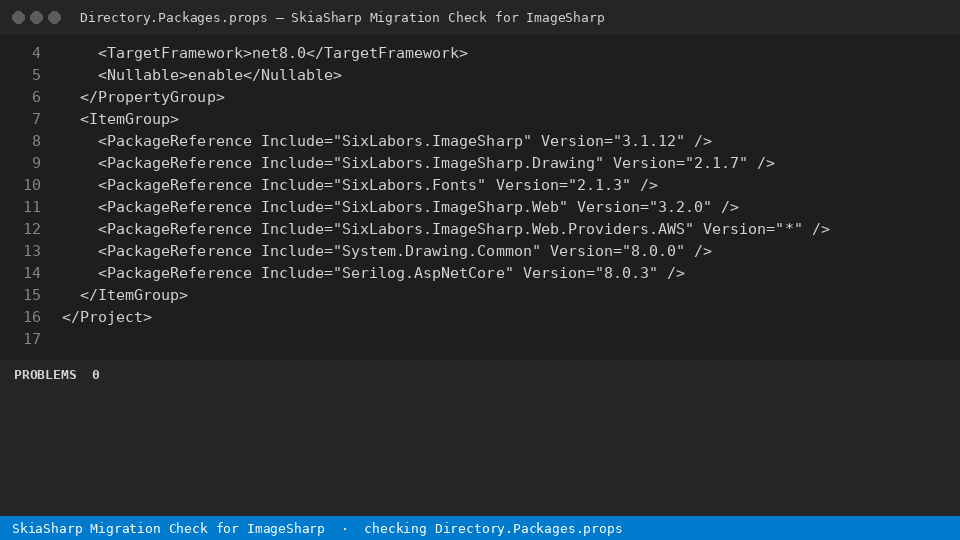Image resolution: width=960 pixels, height=540 pixels.
Task: Select the SixLabors.ImageSharp.Web 3.2.0 line
Action: click(418, 208)
